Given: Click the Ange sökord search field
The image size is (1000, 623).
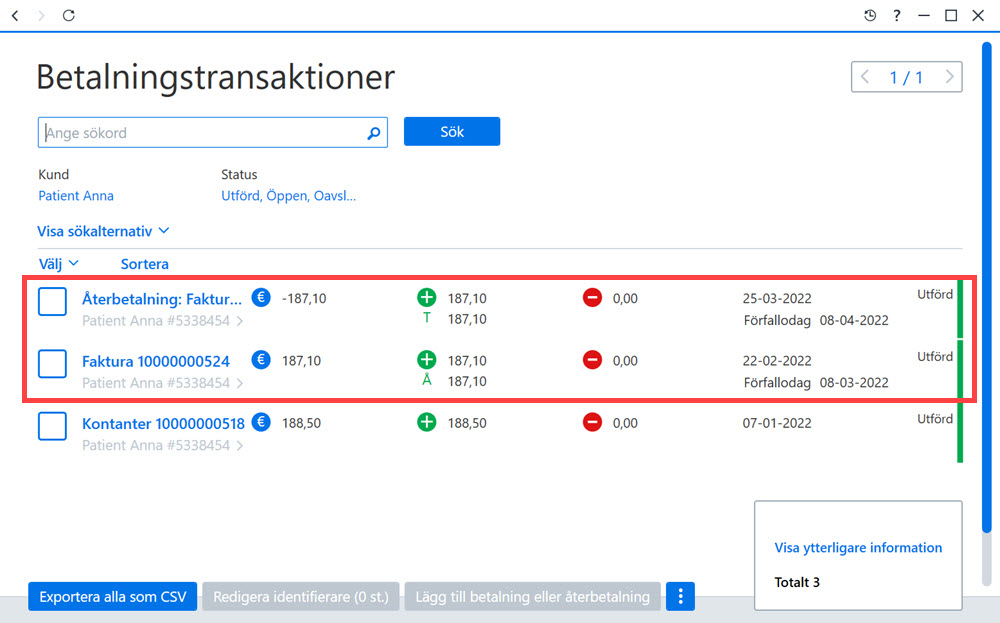Looking at the screenshot, I should coord(204,133).
